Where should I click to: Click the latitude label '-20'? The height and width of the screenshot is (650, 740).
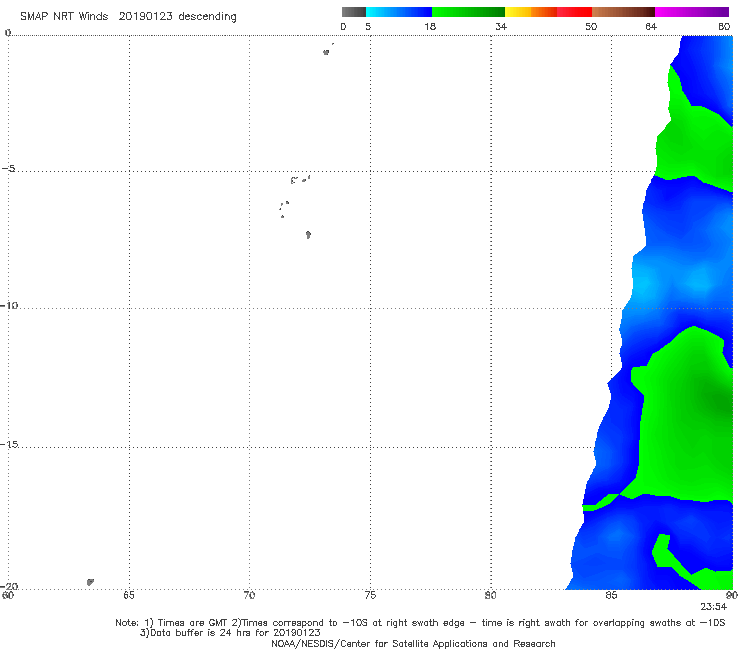coord(9,586)
